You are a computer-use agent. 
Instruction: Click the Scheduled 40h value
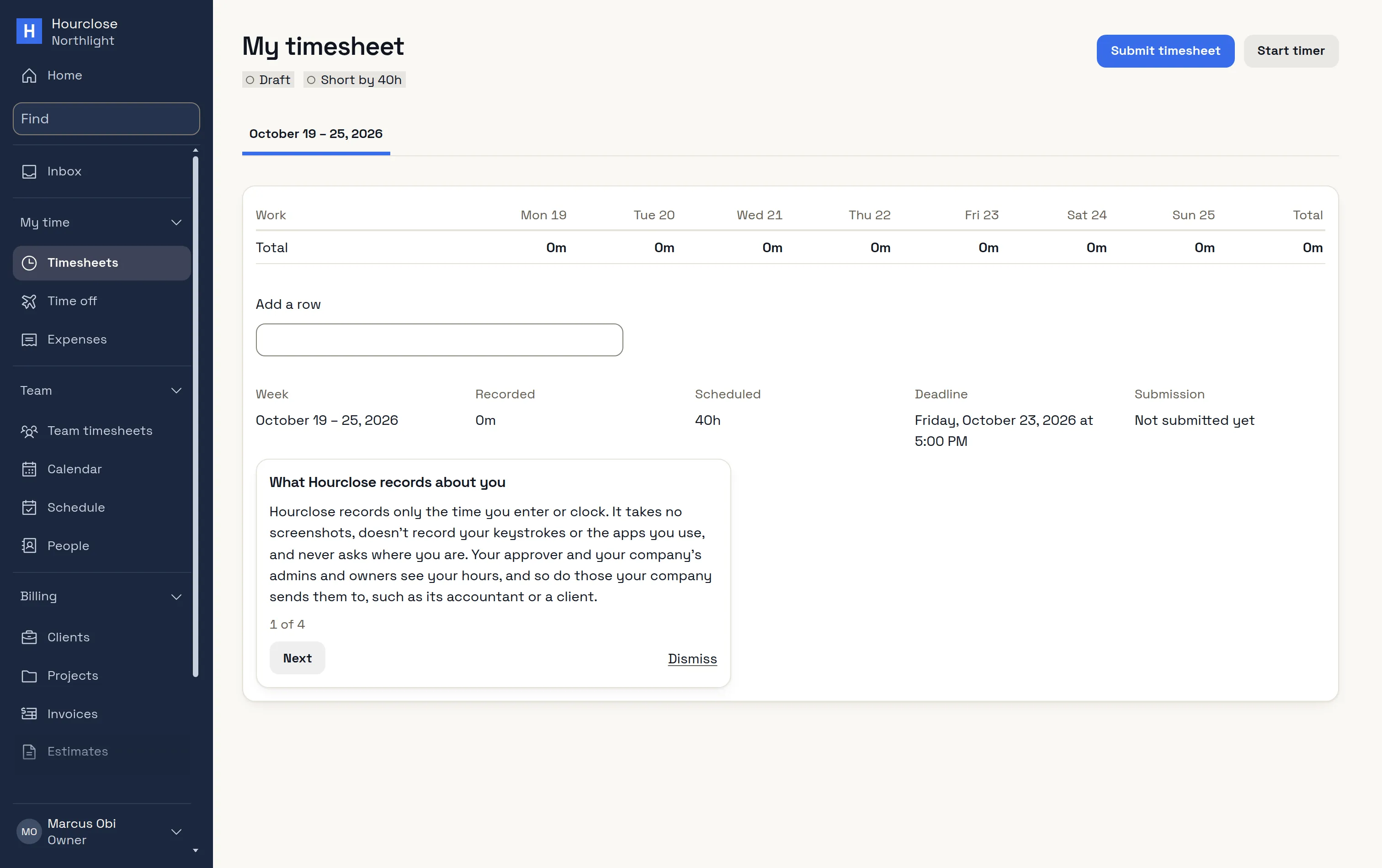707,420
